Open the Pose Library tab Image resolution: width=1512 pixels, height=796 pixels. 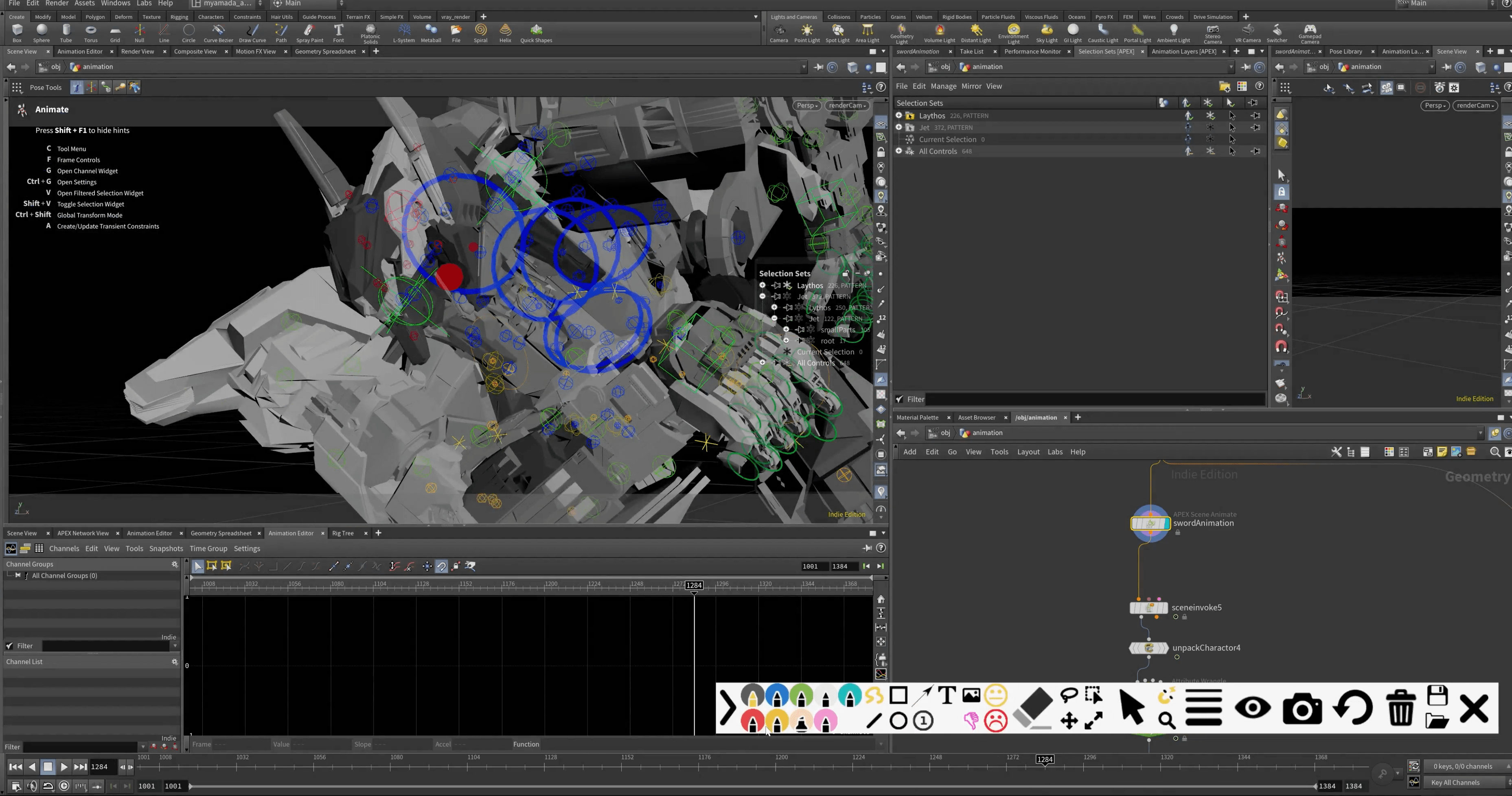1345,52
